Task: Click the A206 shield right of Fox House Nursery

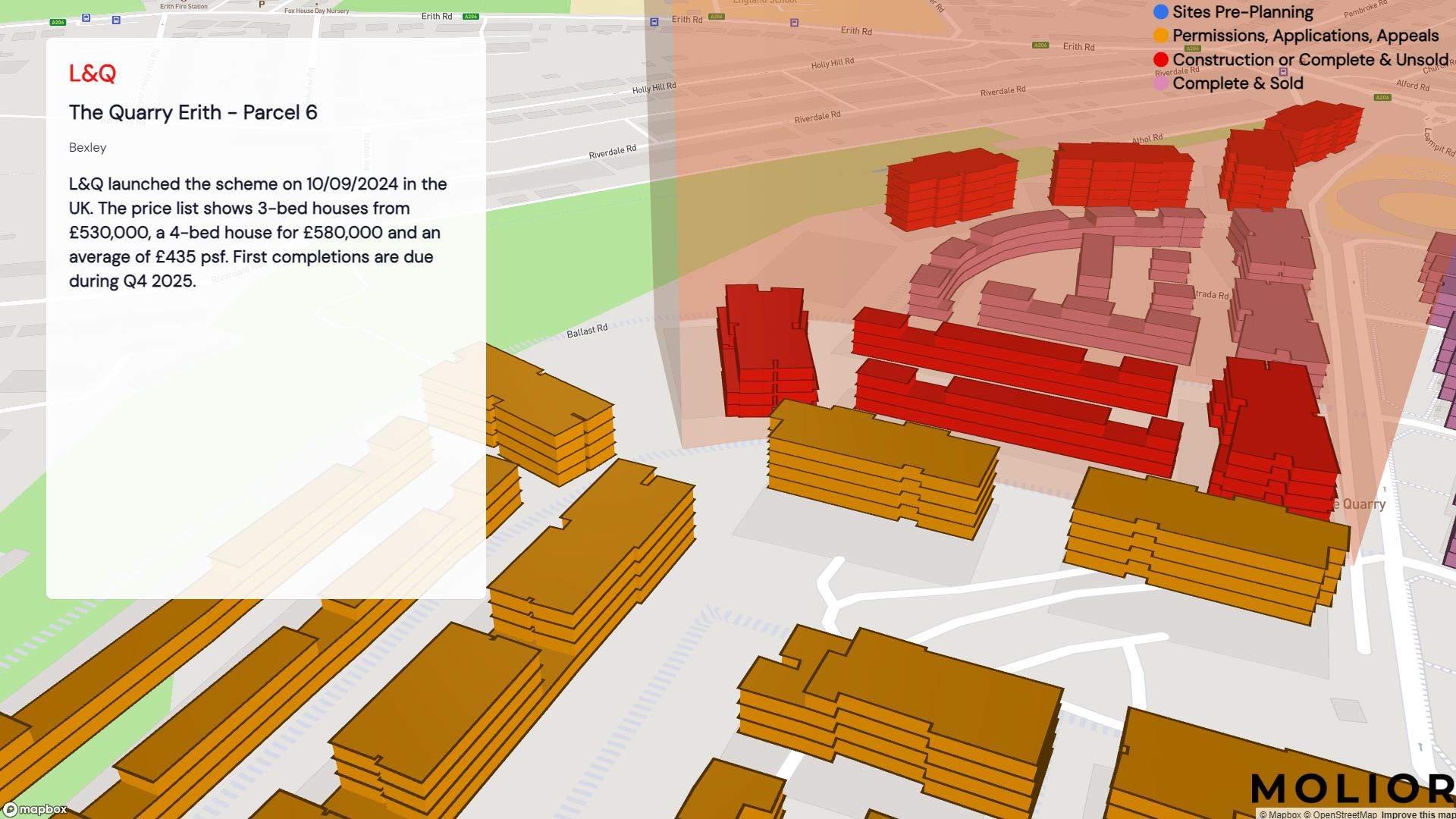Action: [470, 16]
